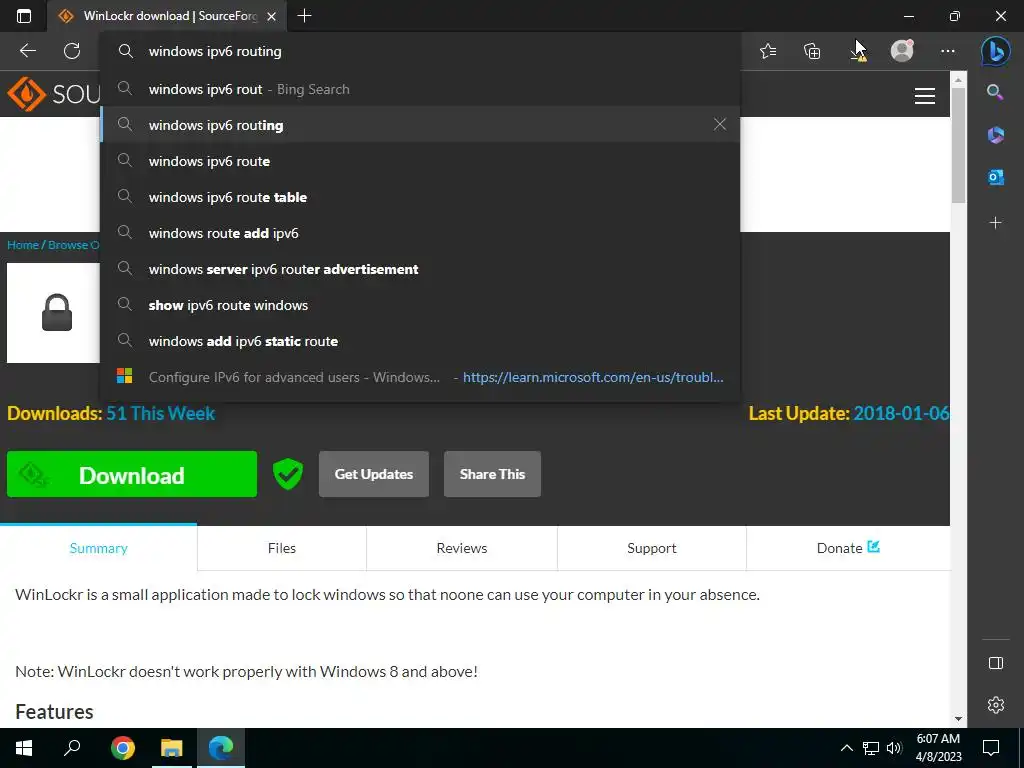Click the scrollbar down arrow
Screen dimensions: 1024x768
[958, 719]
